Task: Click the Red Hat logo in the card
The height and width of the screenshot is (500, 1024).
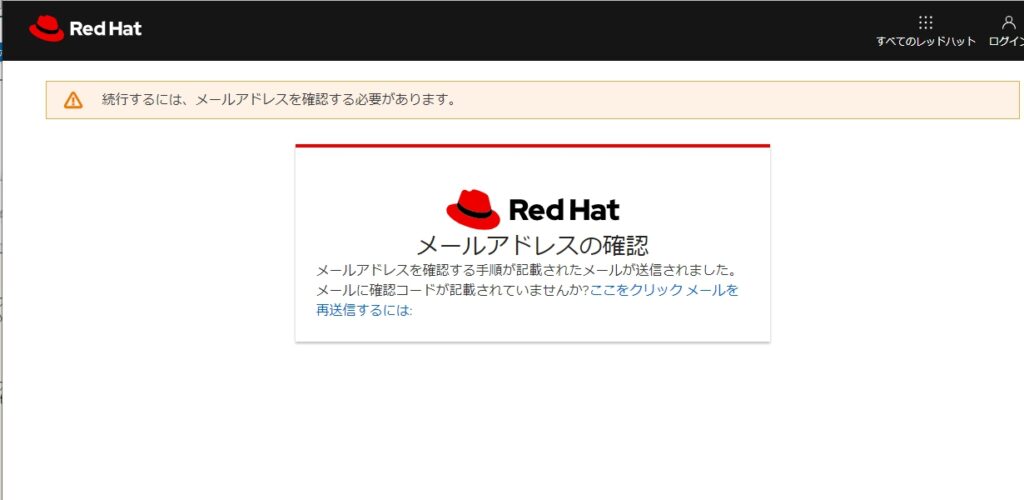Action: (533, 210)
